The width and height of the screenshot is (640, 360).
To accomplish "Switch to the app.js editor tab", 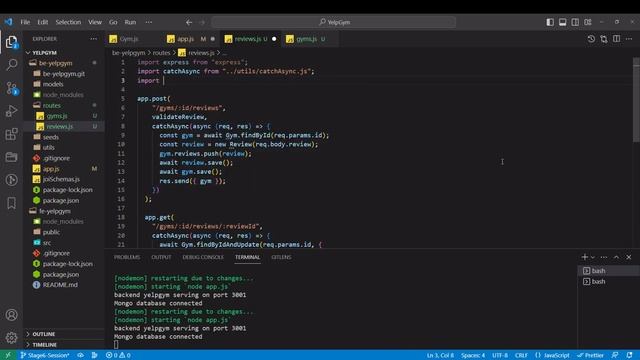I will (x=185, y=39).
